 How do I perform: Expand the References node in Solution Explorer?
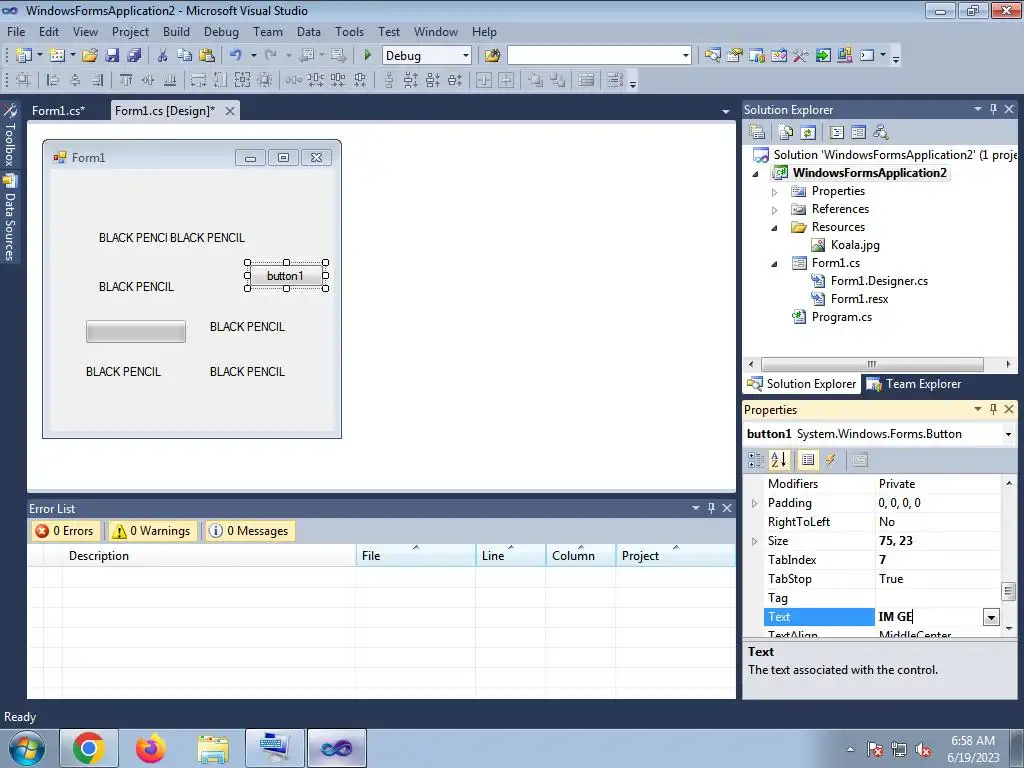click(x=775, y=210)
